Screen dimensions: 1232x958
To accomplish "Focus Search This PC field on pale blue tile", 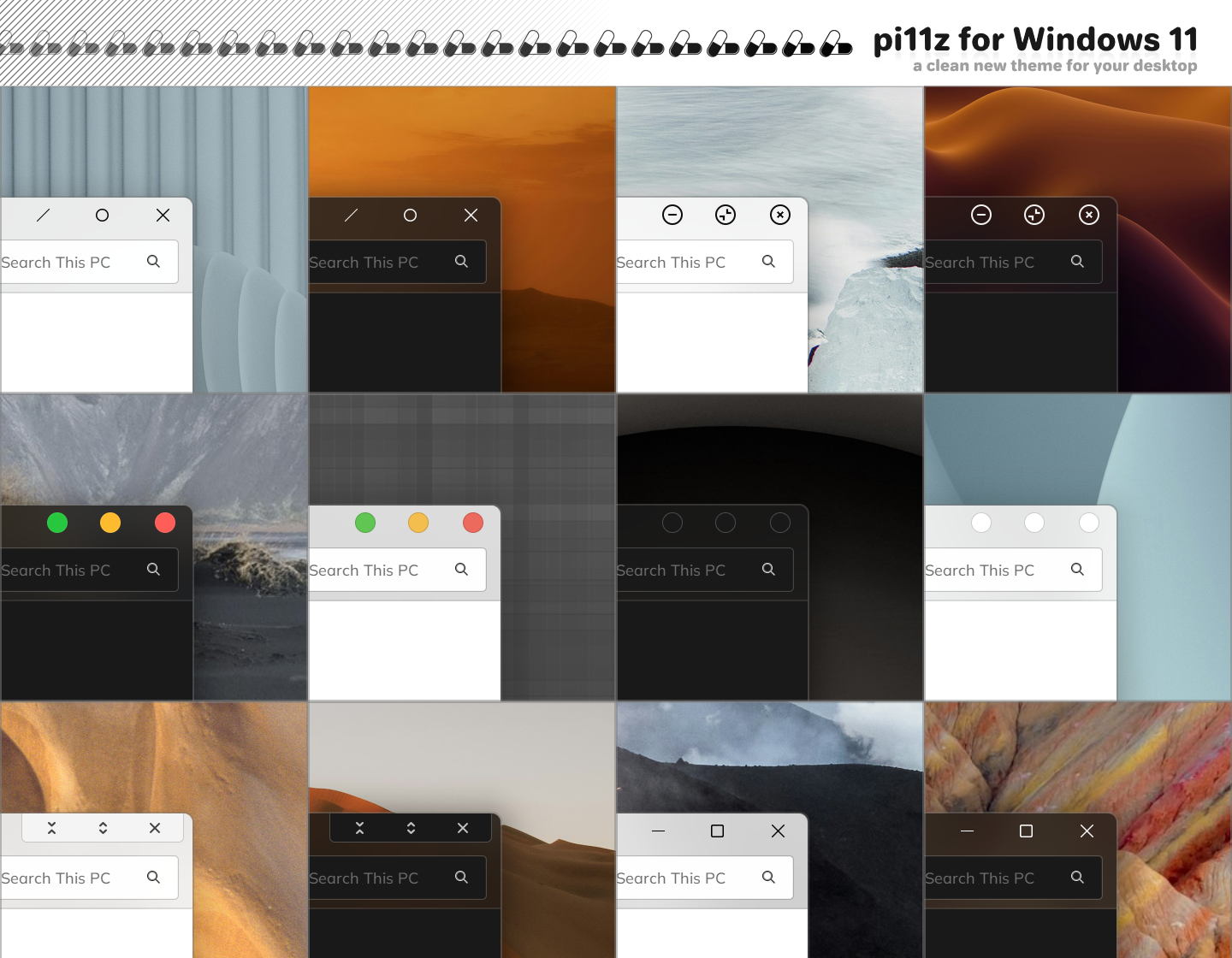I will (x=1013, y=570).
